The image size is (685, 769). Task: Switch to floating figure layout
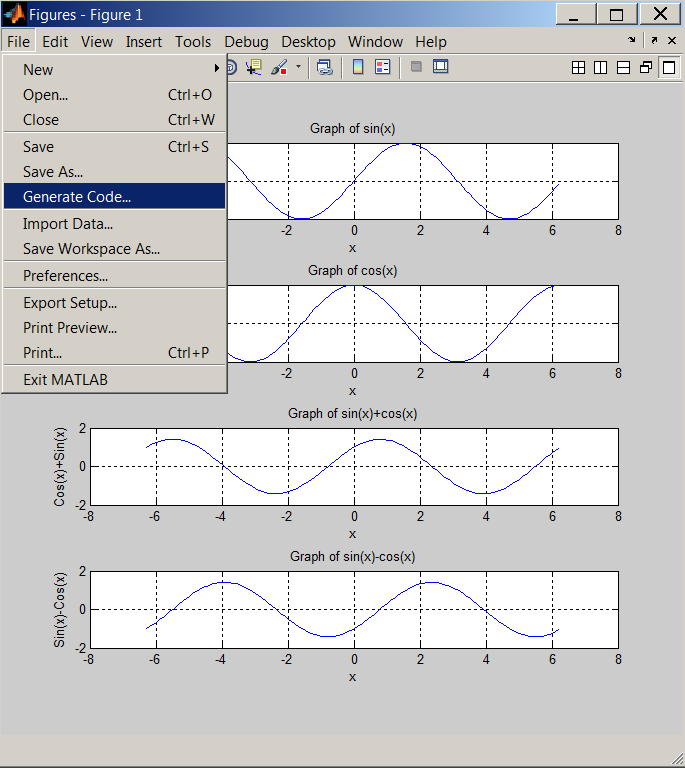tap(645, 67)
